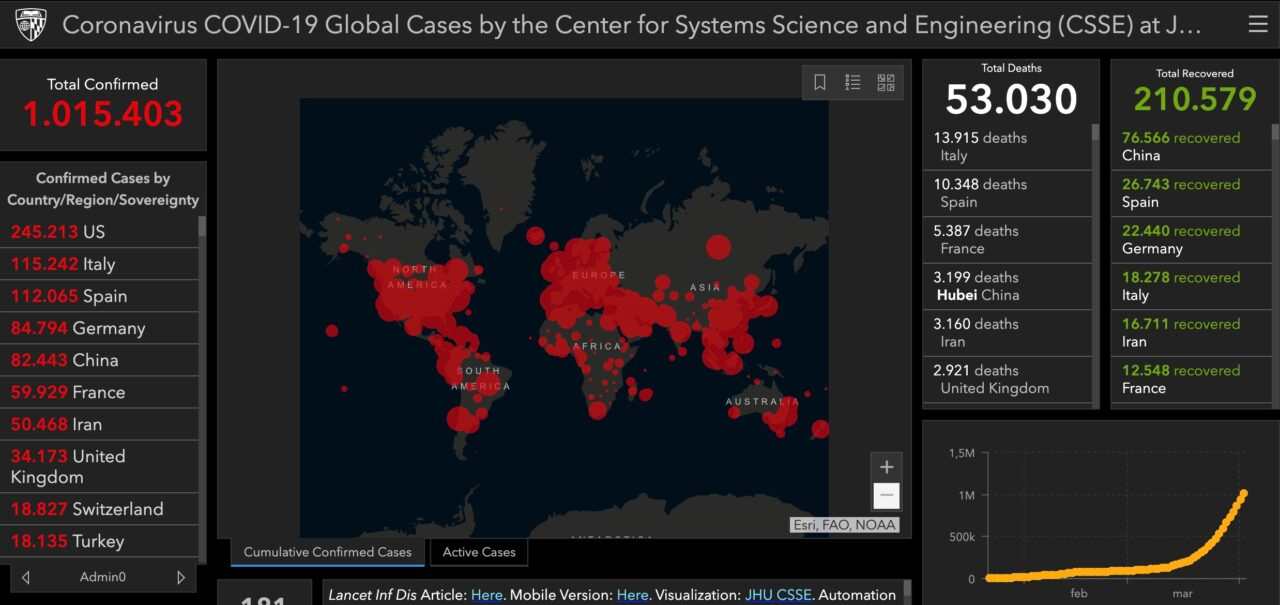
Task: Select the 26.743 recovered Spain entry
Action: (x=1191, y=193)
